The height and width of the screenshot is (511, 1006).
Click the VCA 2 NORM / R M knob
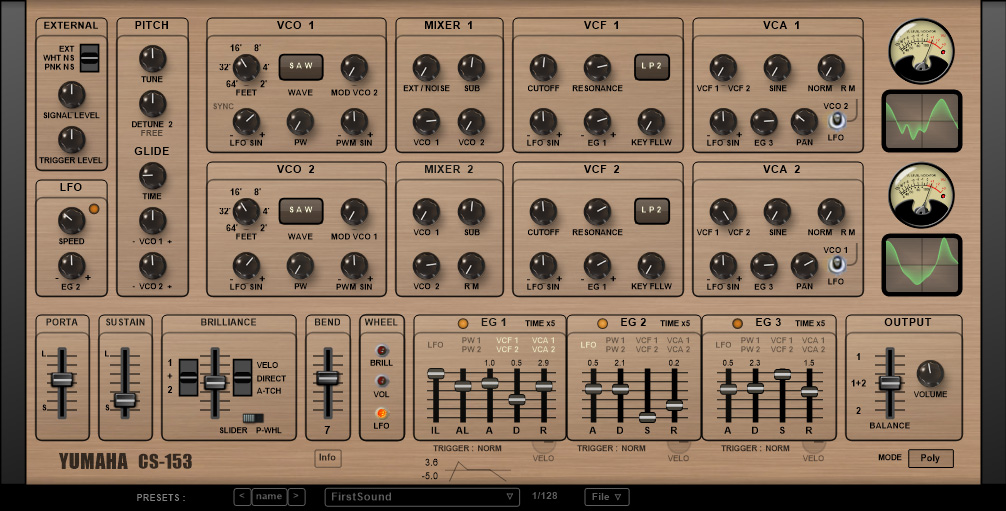(831, 211)
